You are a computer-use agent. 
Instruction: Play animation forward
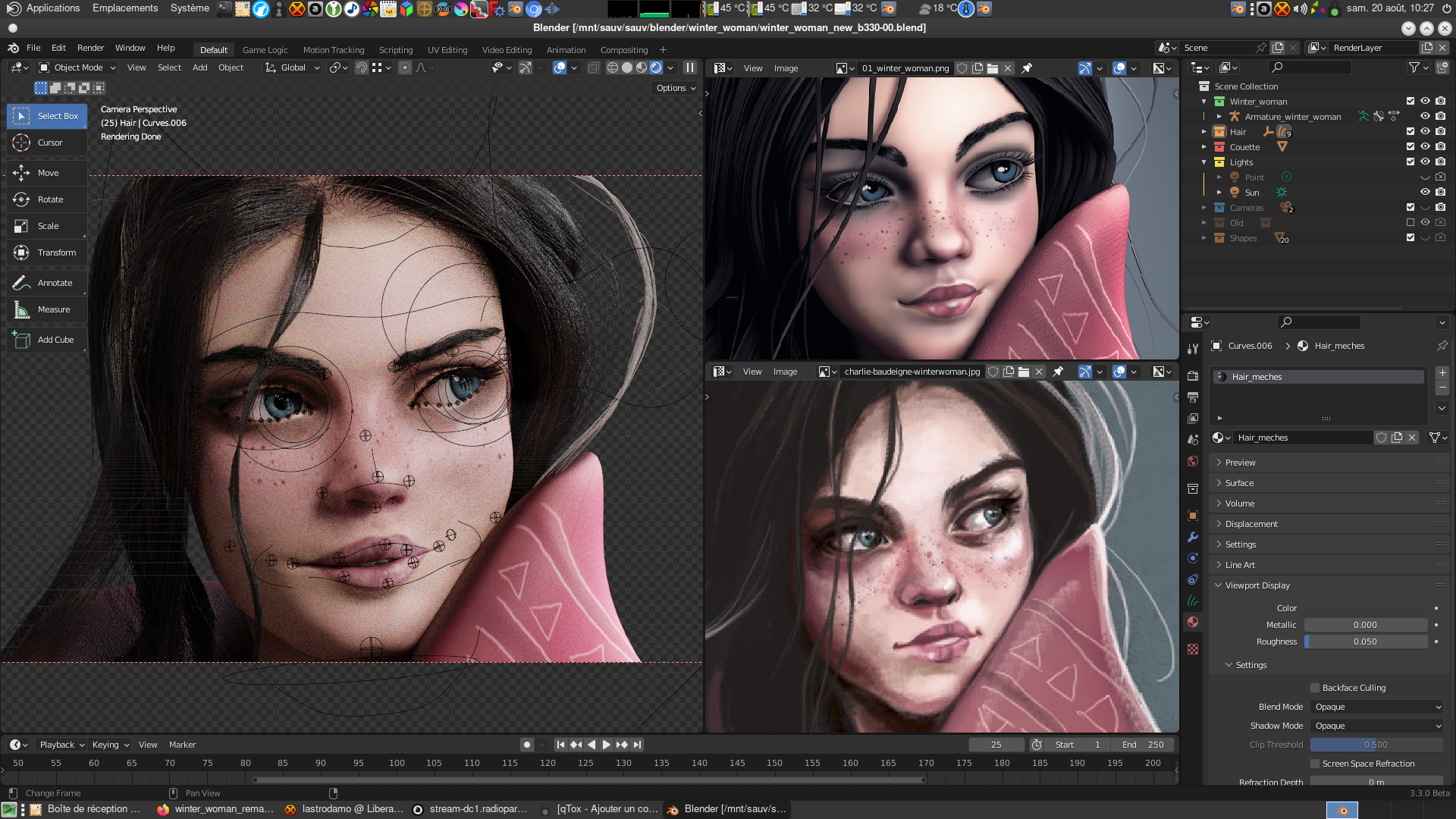(606, 745)
